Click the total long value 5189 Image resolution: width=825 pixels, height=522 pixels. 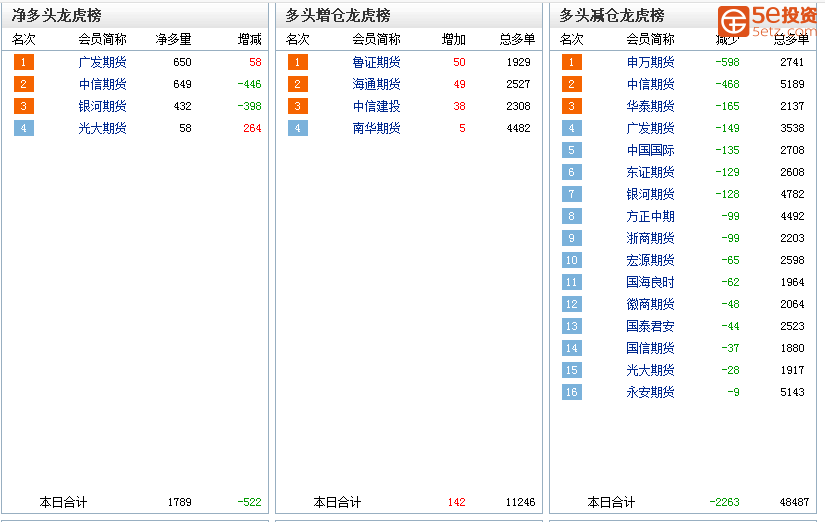coord(792,84)
